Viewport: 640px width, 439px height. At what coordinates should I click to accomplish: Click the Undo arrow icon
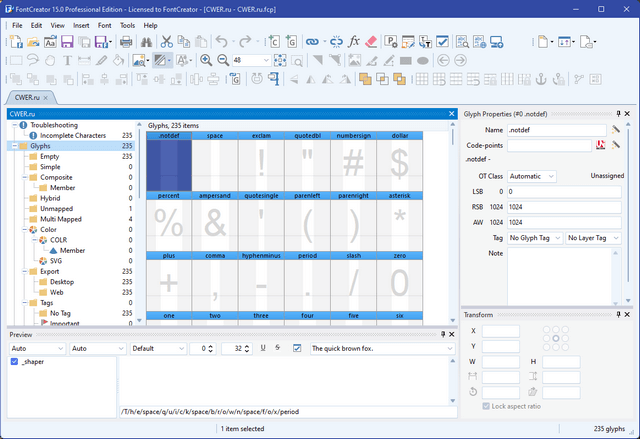221,42
